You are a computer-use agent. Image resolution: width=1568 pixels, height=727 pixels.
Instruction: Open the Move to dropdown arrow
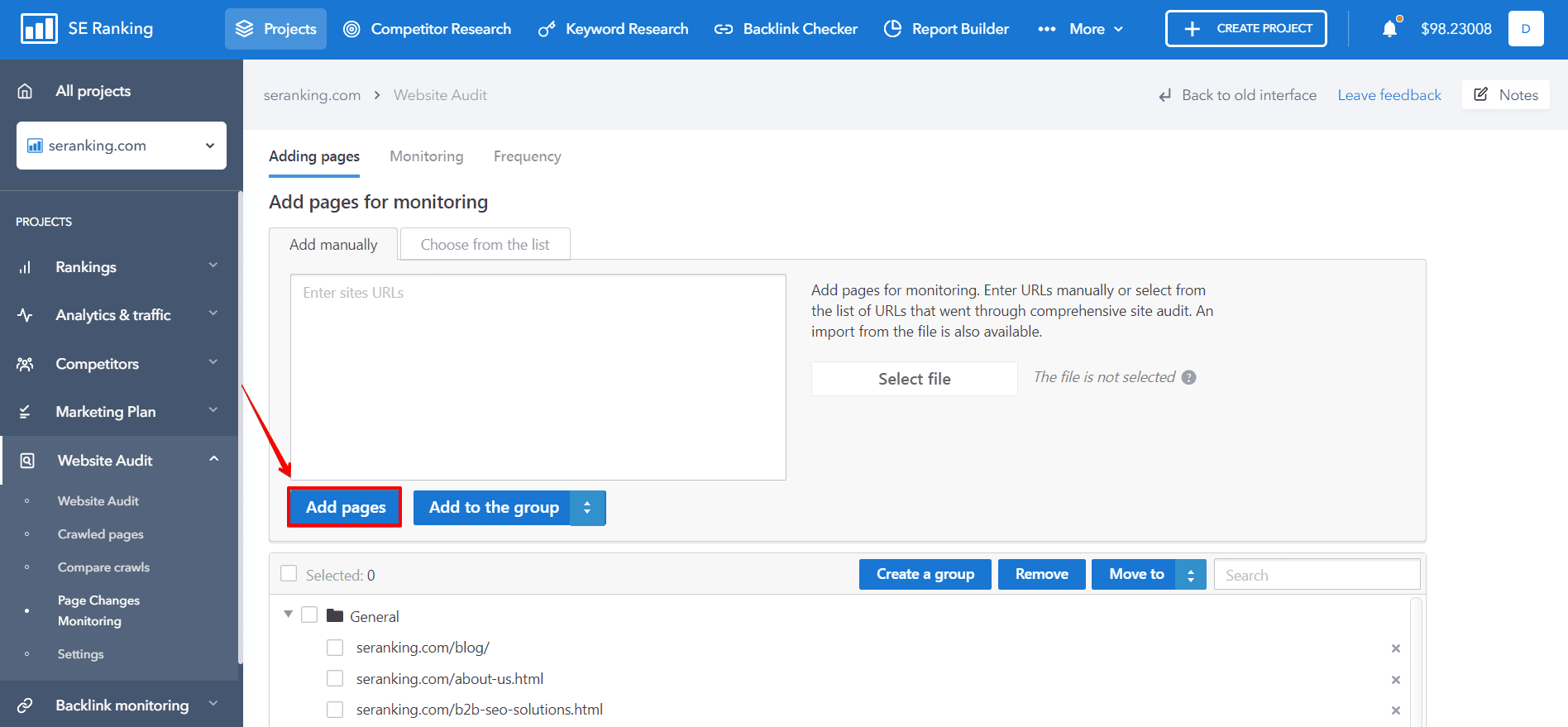(1191, 575)
